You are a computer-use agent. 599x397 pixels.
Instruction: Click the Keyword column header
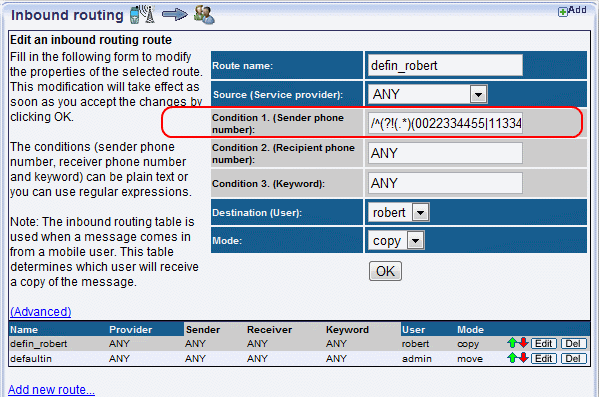click(347, 329)
